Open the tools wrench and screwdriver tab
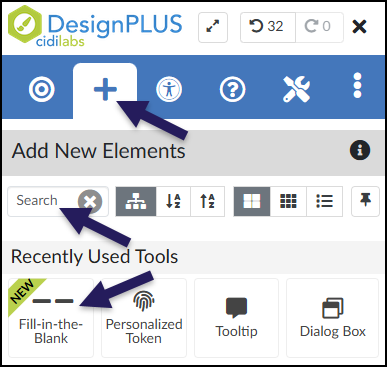 point(296,89)
